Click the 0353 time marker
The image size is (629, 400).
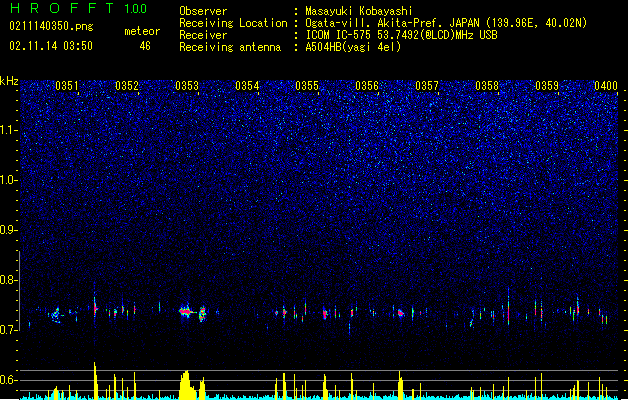pos(187,86)
